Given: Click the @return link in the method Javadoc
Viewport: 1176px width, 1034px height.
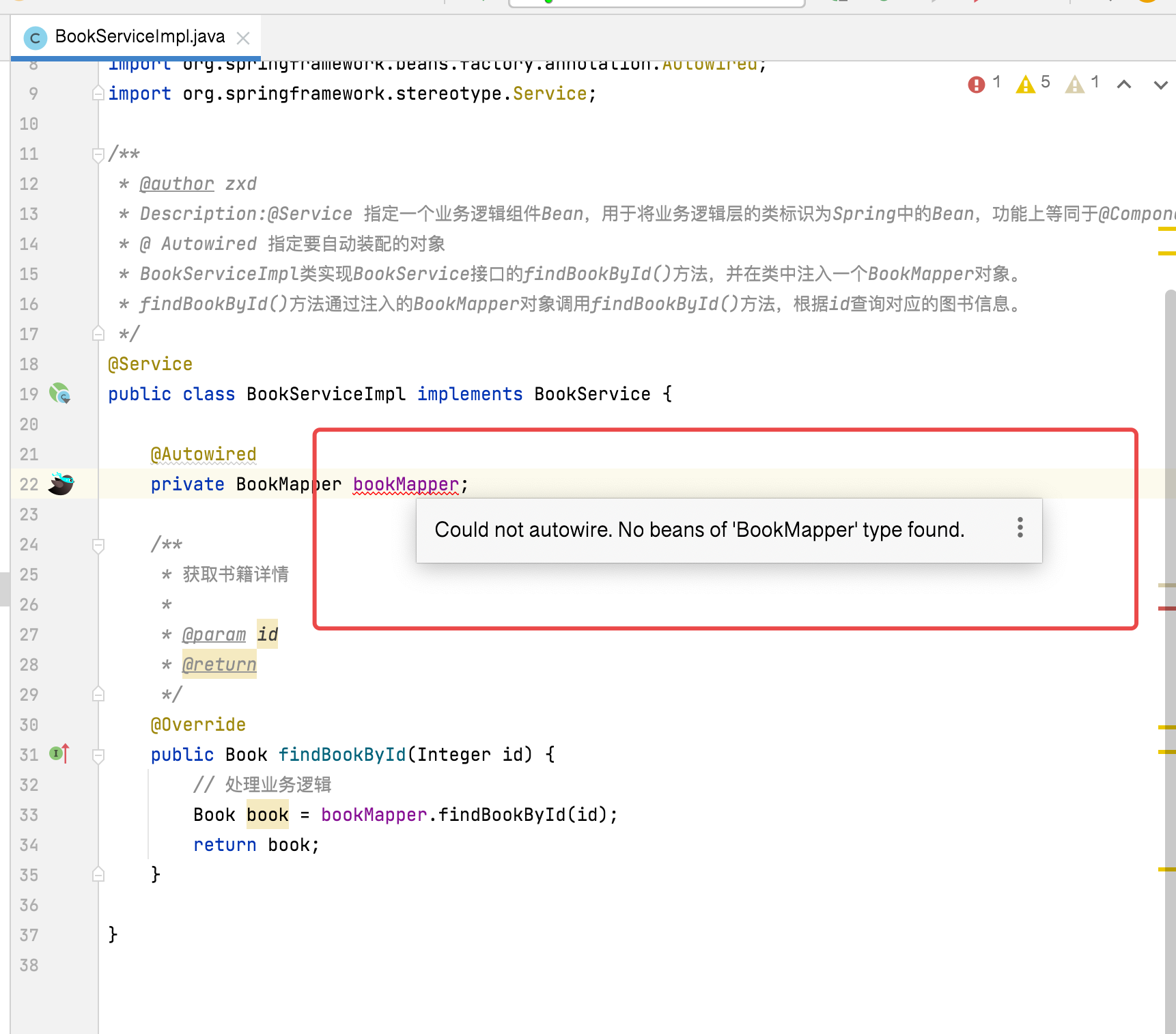Looking at the screenshot, I should [x=219, y=664].
